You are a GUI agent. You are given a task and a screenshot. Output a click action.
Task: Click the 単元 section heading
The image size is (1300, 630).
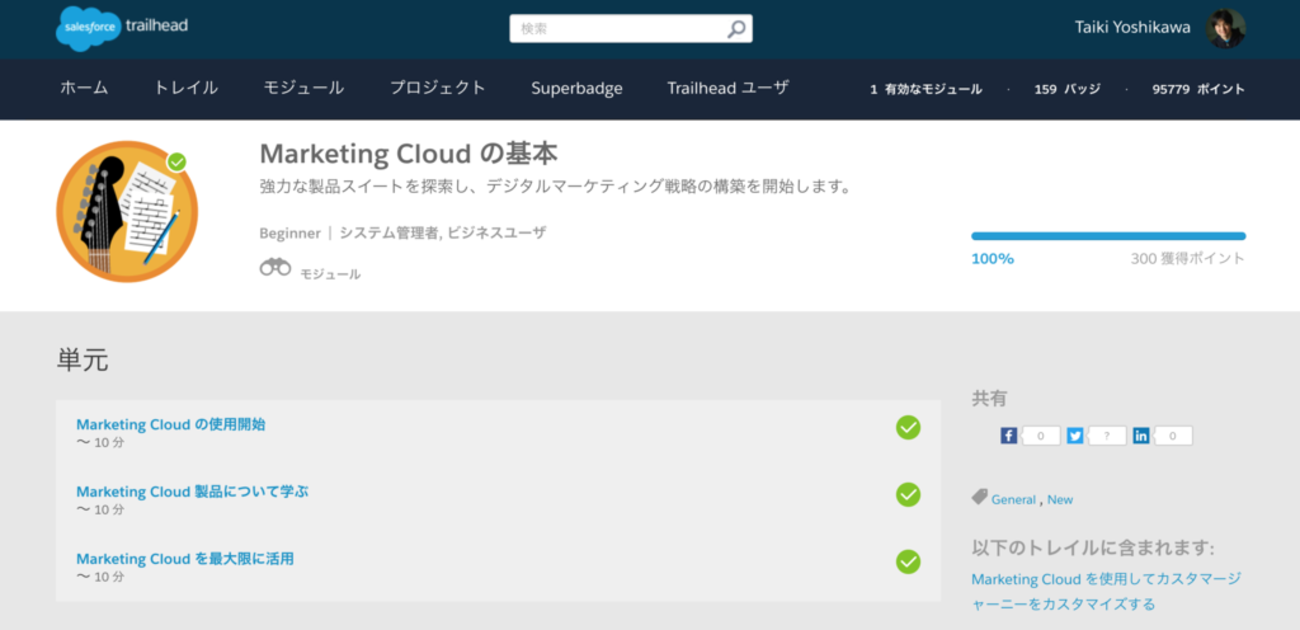point(82,360)
